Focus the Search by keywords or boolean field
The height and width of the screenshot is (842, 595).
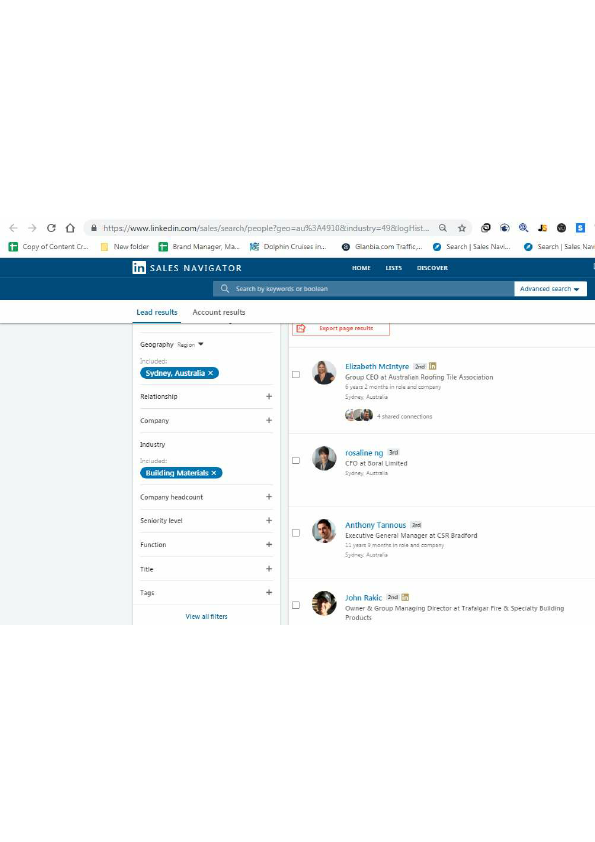[x=364, y=289]
